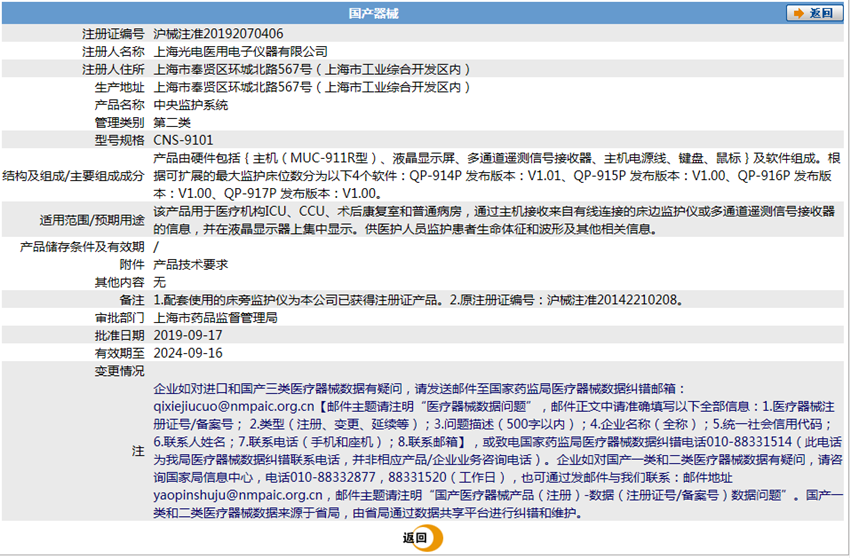Click the 结构及组成/主要组成成分 label

74,176
